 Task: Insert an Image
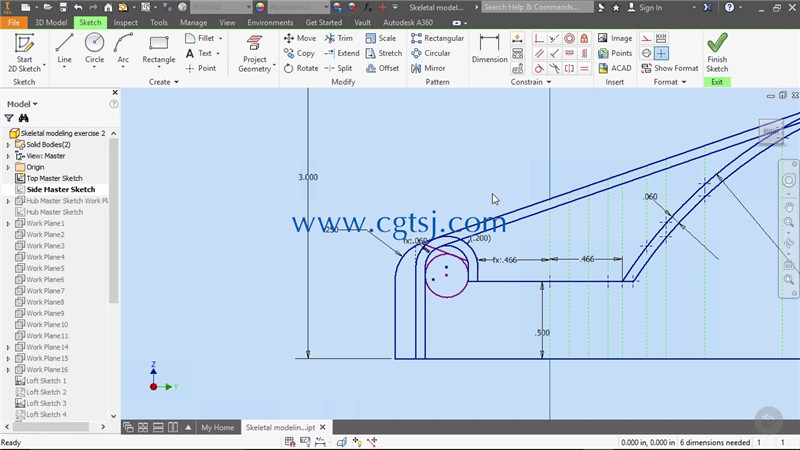tap(615, 38)
